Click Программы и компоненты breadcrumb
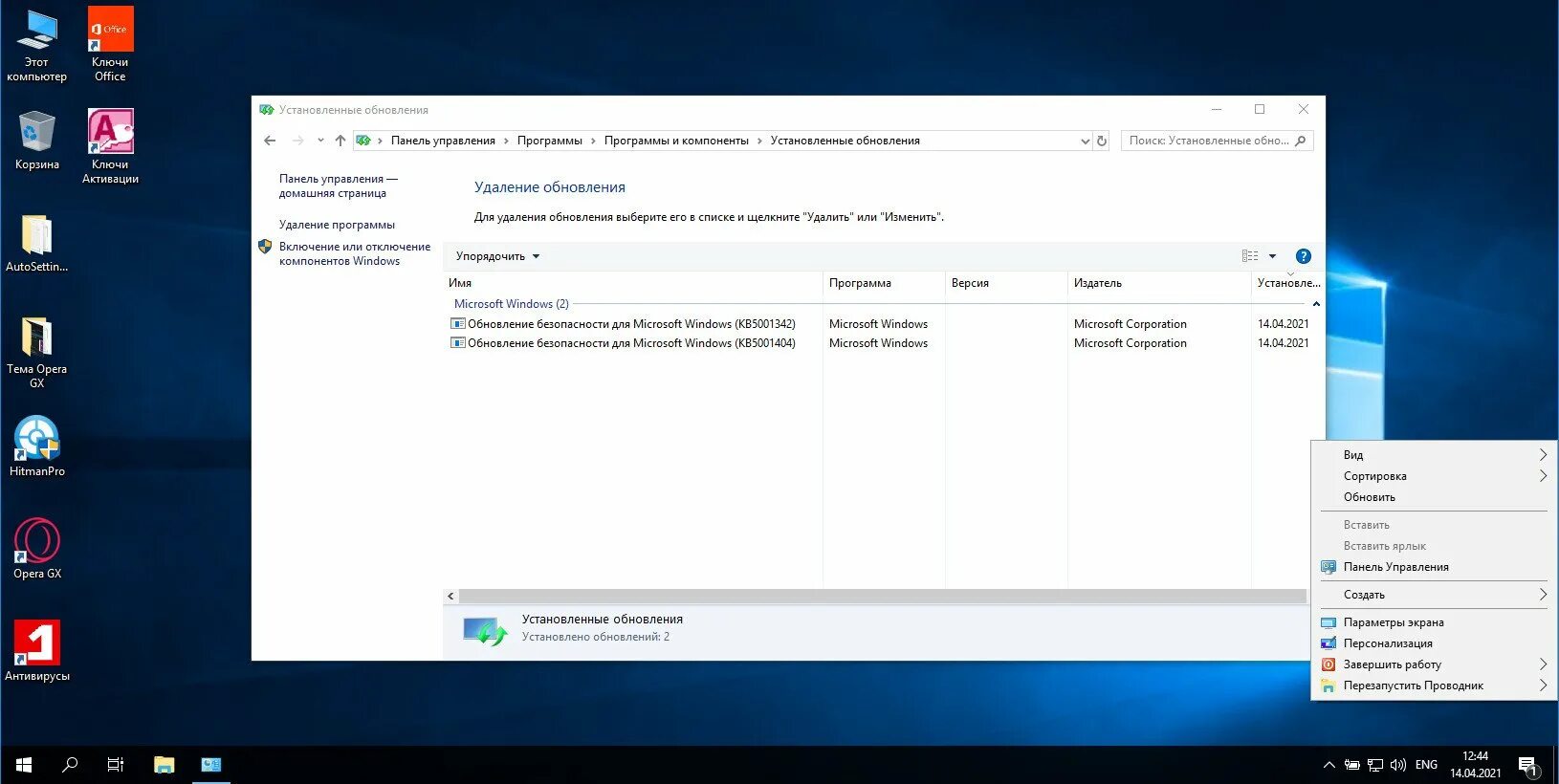The width and height of the screenshot is (1559, 784). [676, 141]
